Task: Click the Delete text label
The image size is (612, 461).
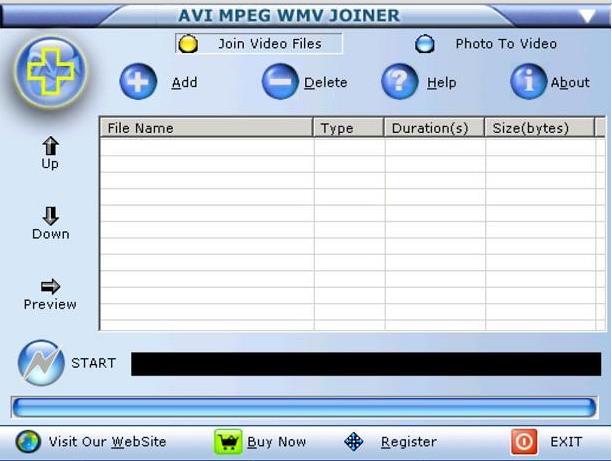Action: click(326, 82)
